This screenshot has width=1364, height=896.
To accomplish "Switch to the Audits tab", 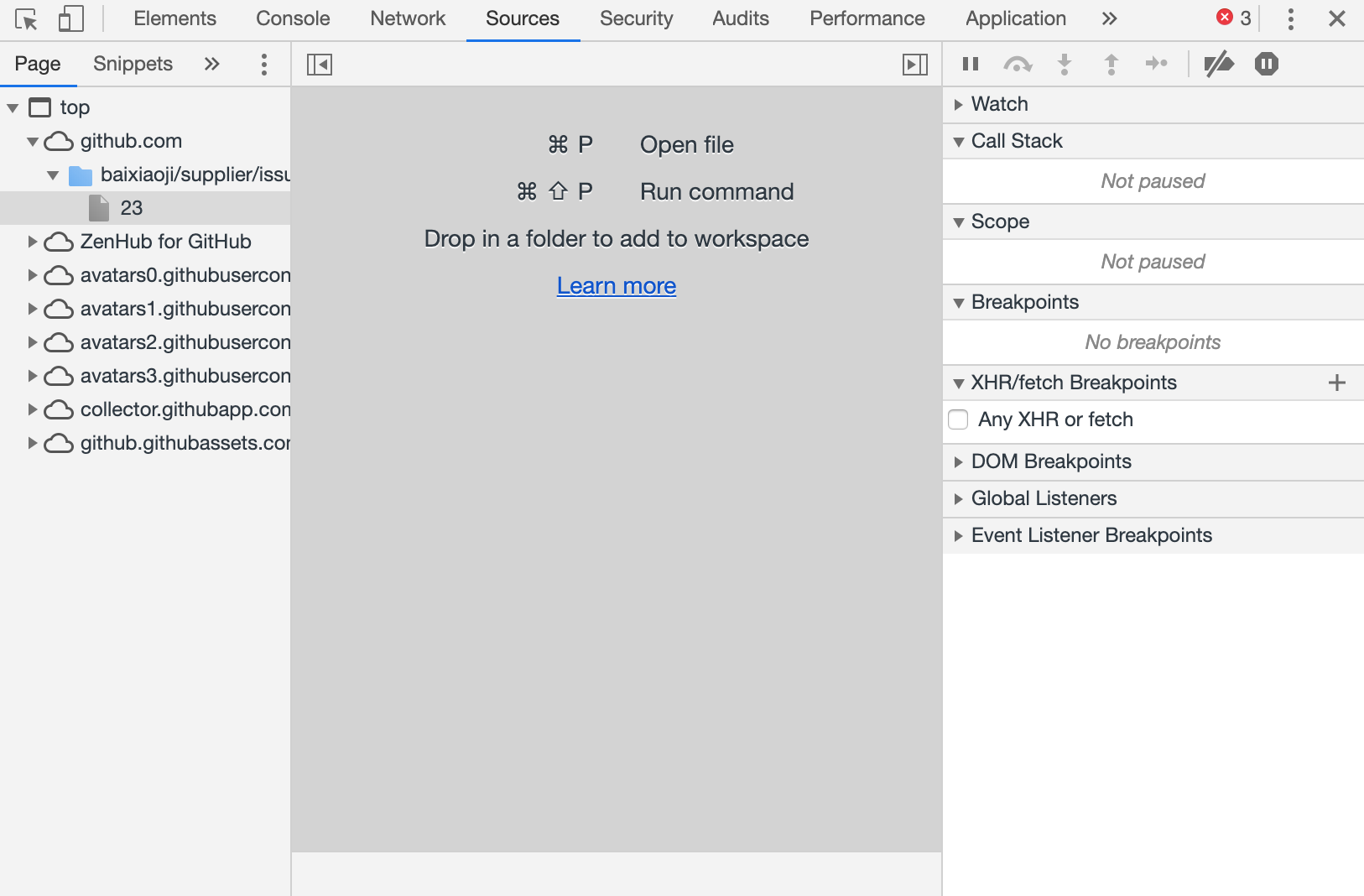I will click(x=741, y=18).
